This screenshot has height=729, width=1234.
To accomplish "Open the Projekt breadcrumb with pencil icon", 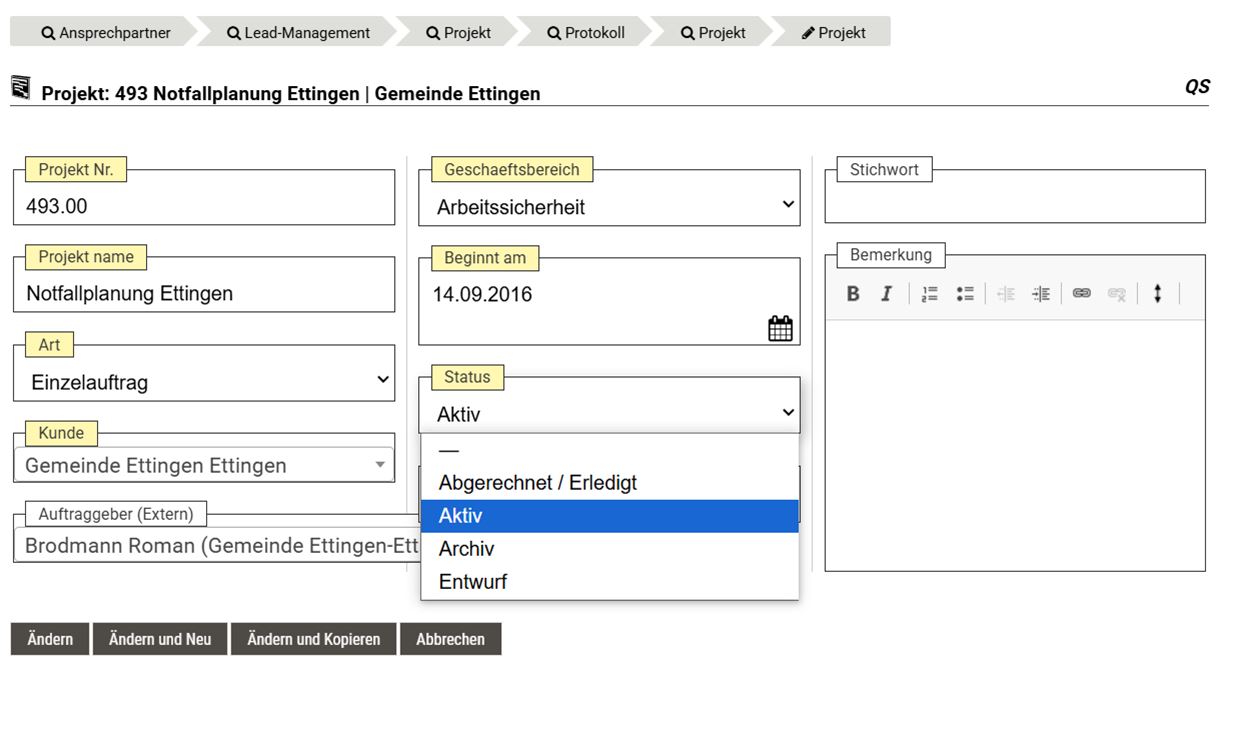I will coord(834,32).
